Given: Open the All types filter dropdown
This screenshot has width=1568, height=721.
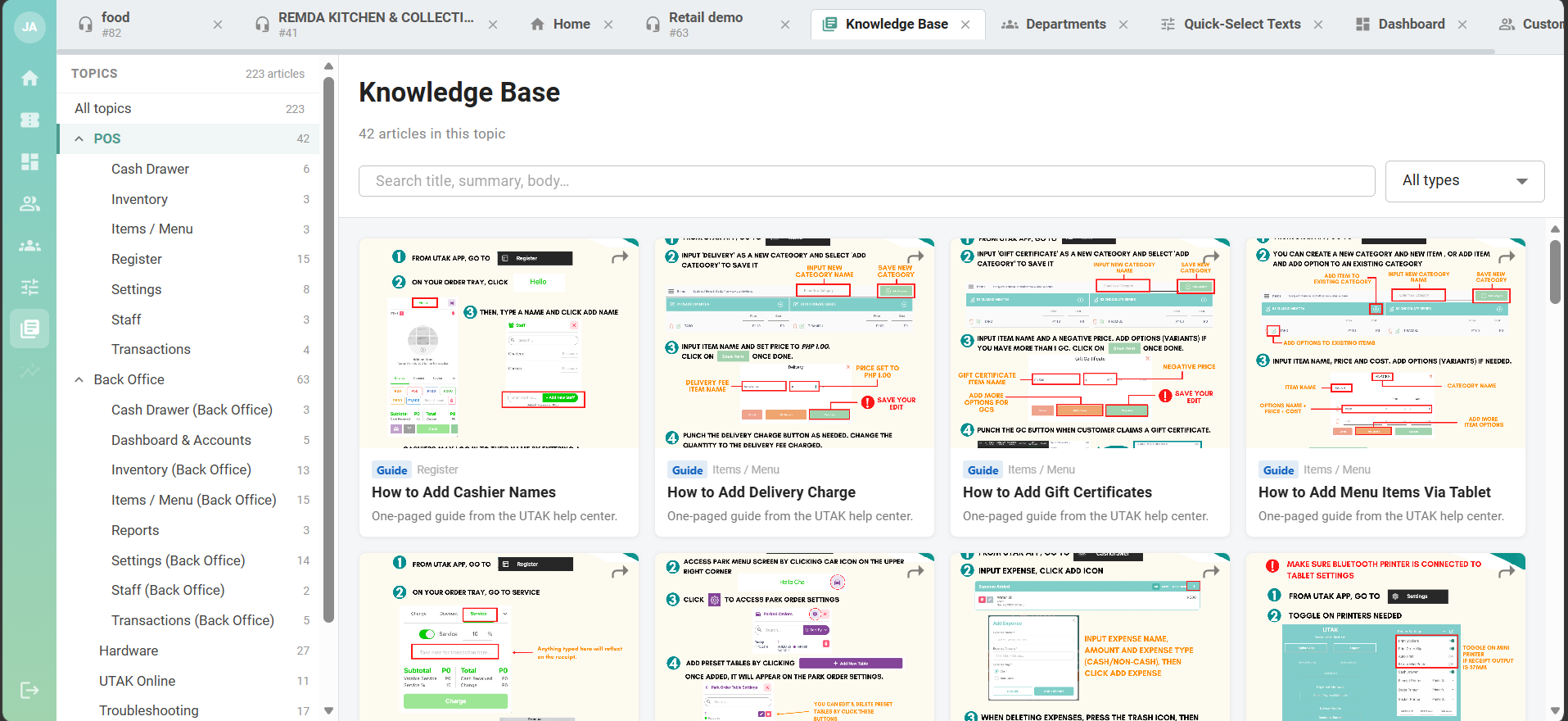Looking at the screenshot, I should (x=1465, y=181).
